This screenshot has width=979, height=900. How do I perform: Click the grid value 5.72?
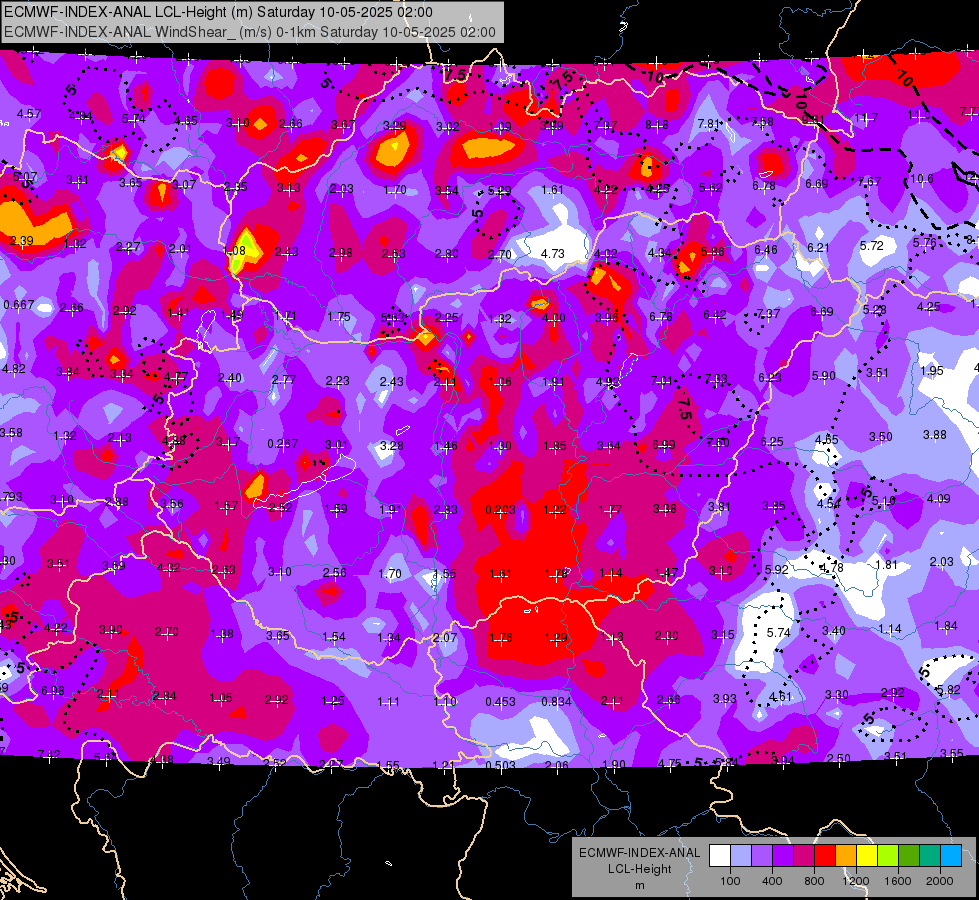pyautogui.click(x=872, y=245)
